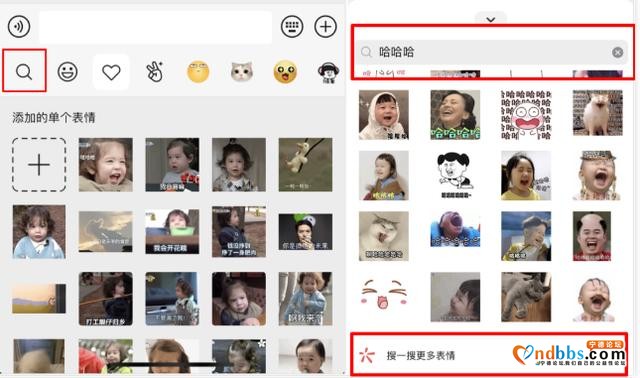
Task: Select the girl in yellow shirt laughing sticker
Action: click(526, 176)
